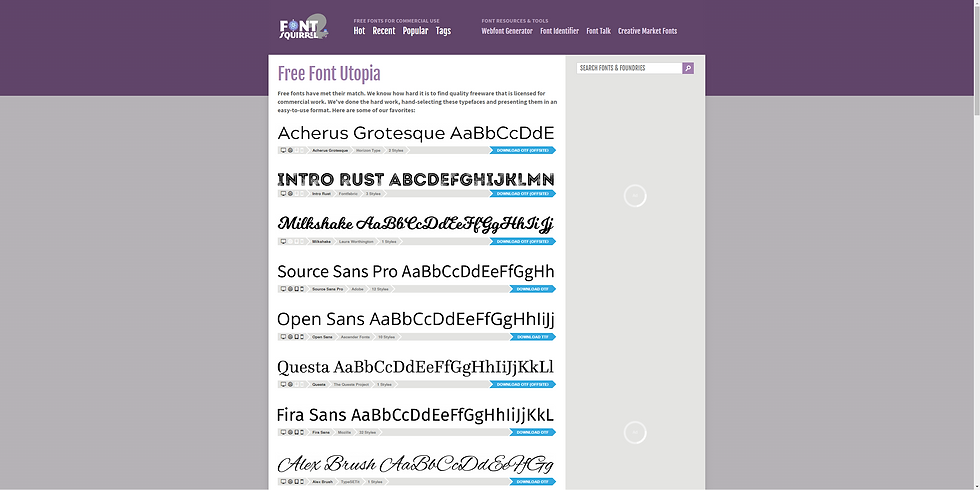
Task: Click desktop license icon for Questa
Action: [x=283, y=384]
